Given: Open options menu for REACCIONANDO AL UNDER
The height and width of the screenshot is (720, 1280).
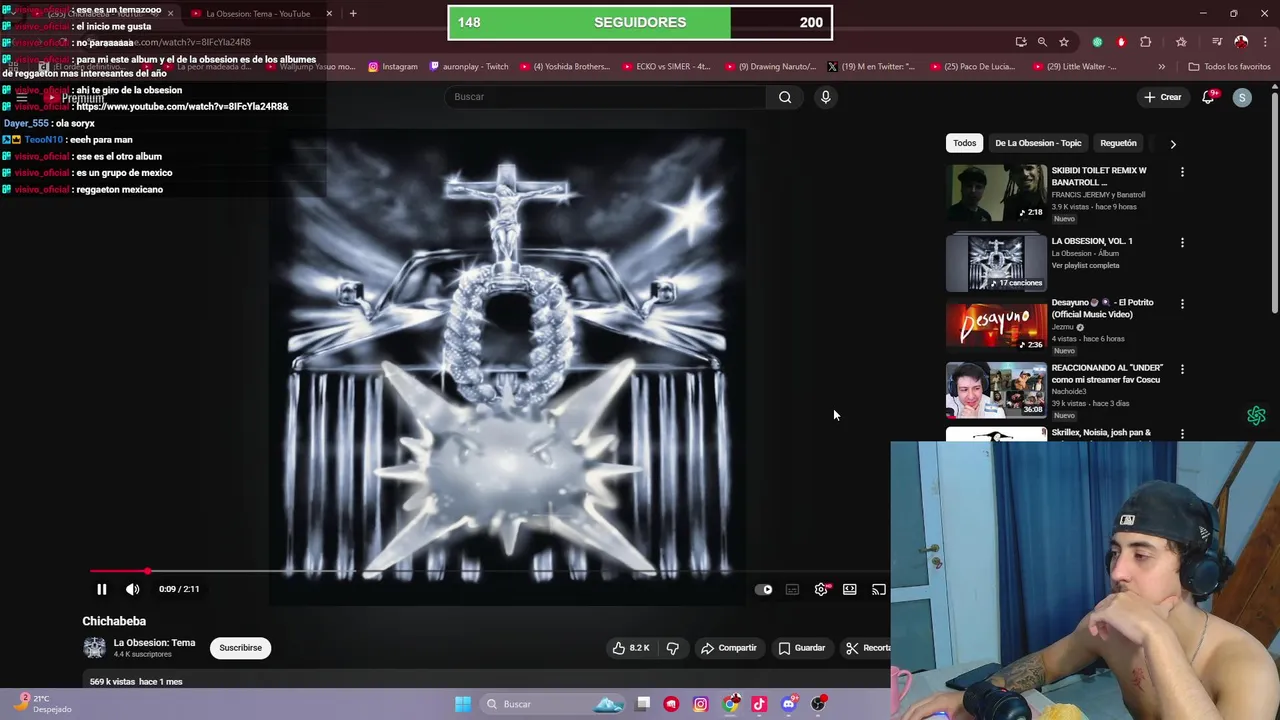Looking at the screenshot, I should (x=1182, y=369).
